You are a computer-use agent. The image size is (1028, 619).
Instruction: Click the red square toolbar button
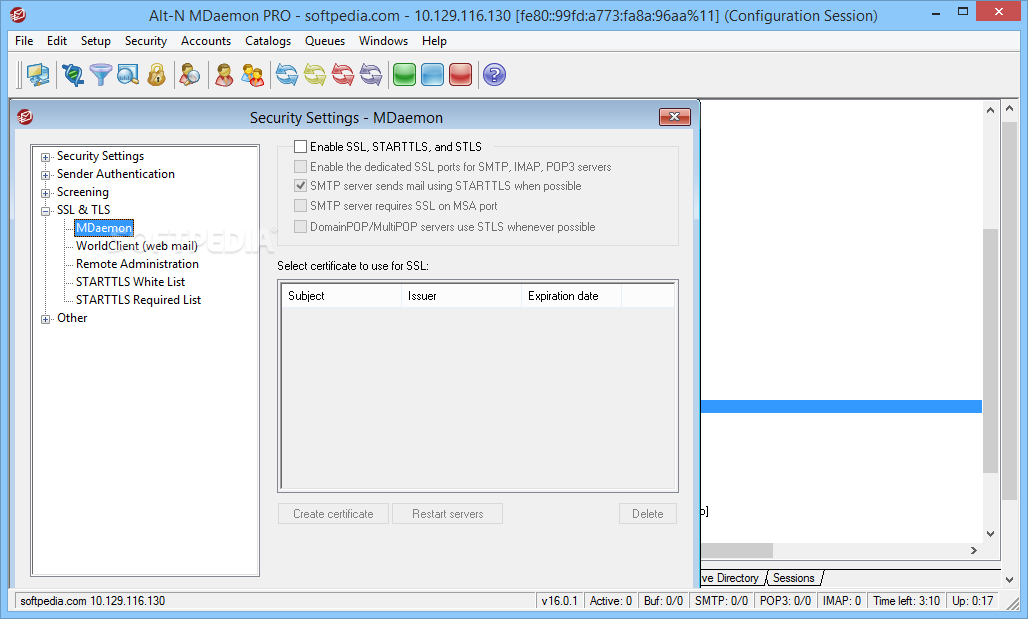point(461,75)
